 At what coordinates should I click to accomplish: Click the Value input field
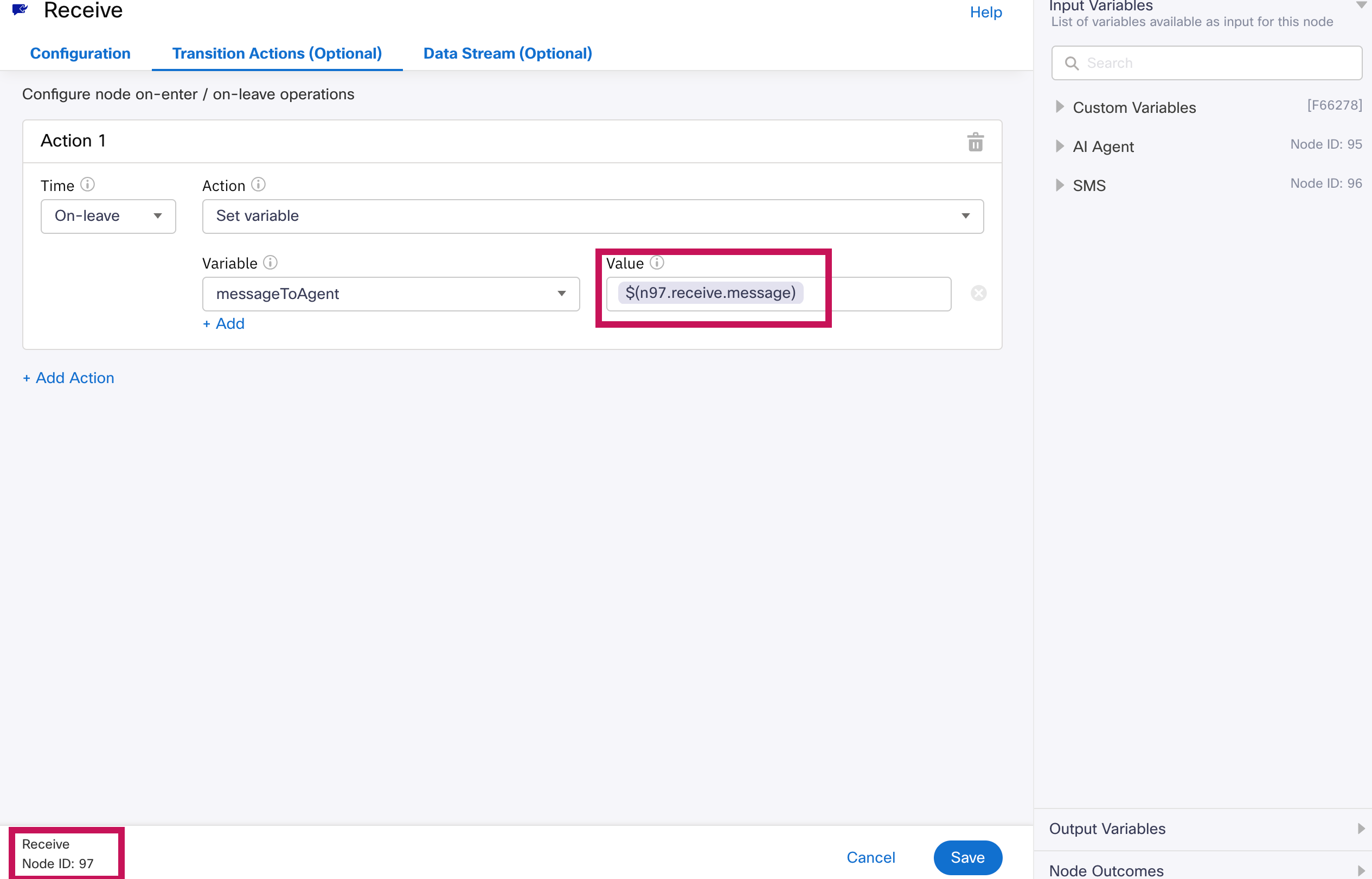pyautogui.click(x=779, y=294)
